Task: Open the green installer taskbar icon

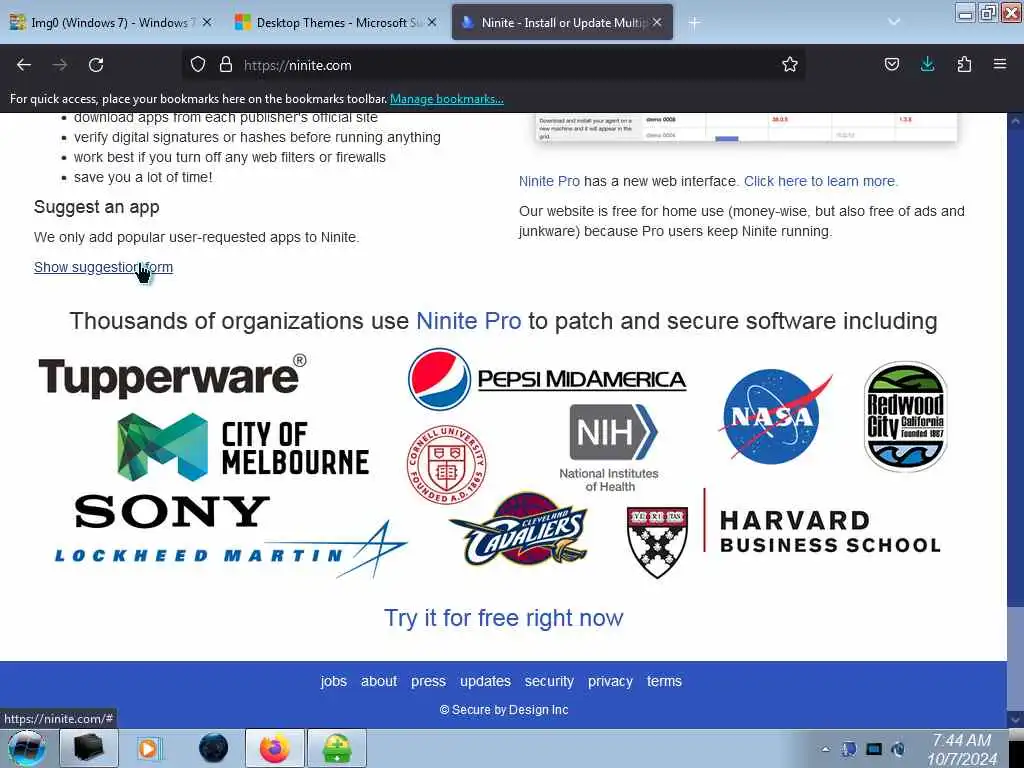Action: pos(337,748)
